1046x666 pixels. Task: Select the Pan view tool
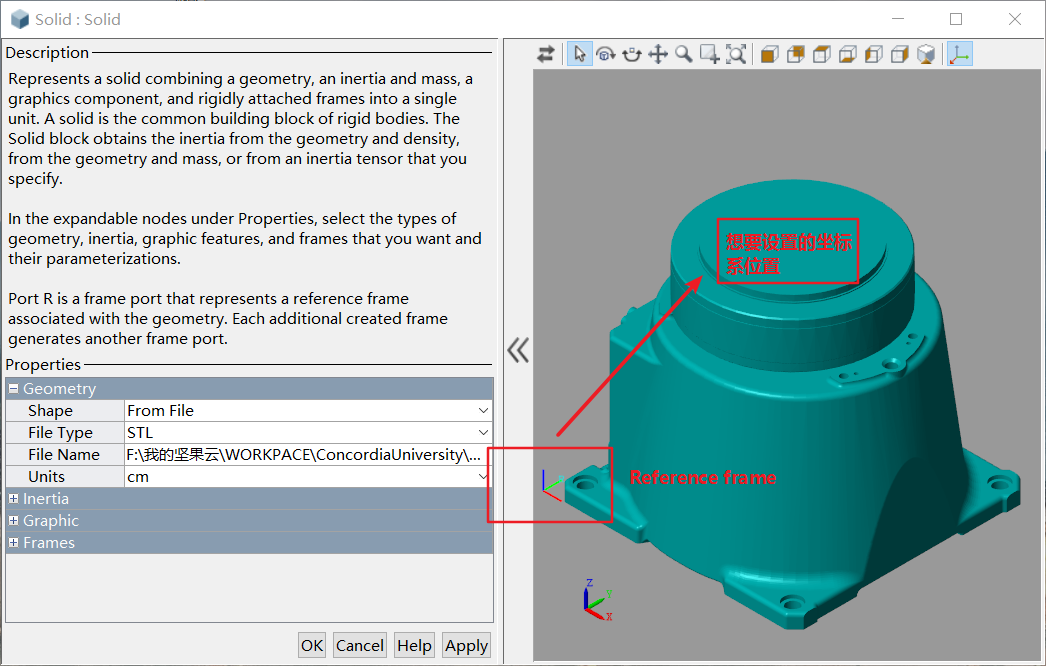657,53
